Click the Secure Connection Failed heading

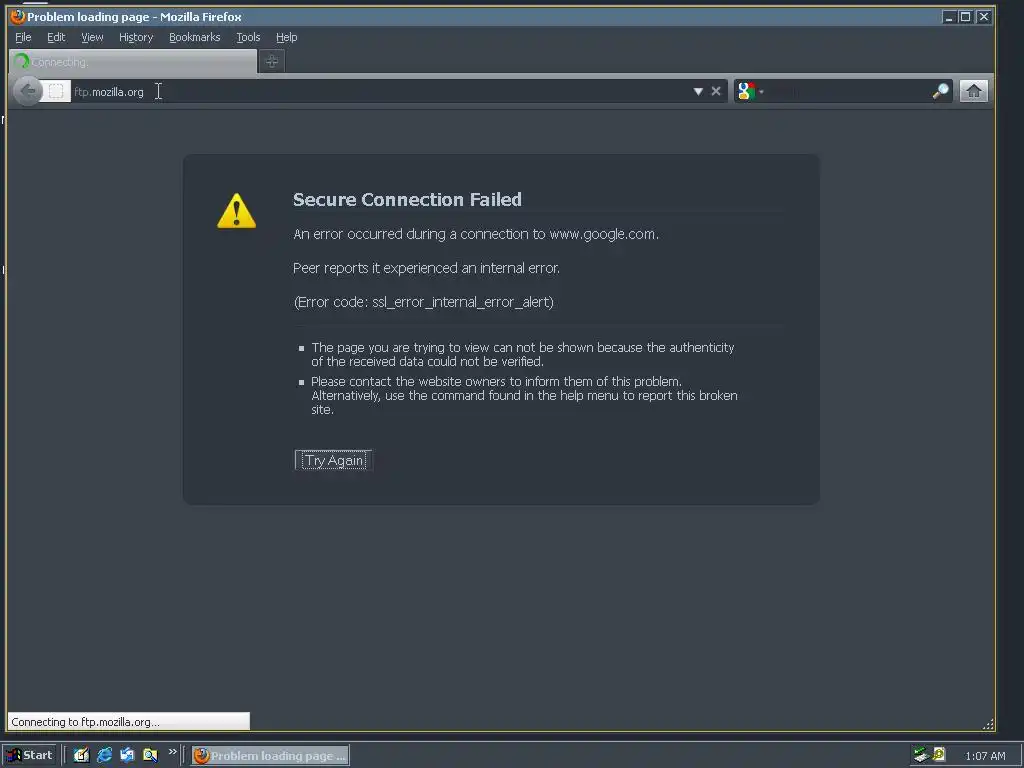click(407, 199)
